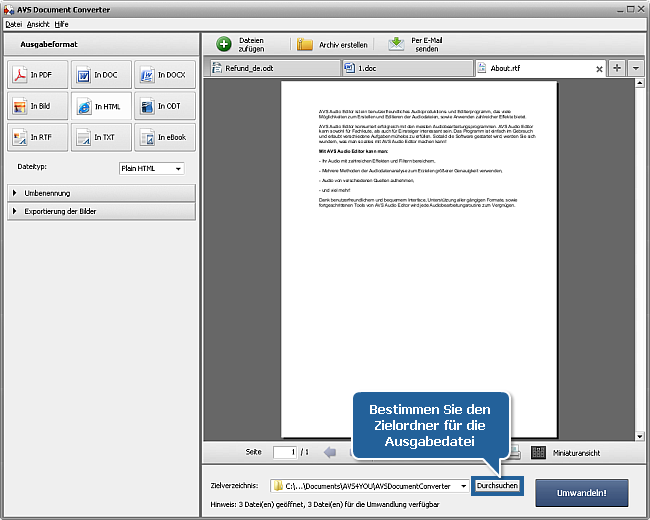Viewport: 650px width, 520px height.
Task: Click Dateien zufügen to add files
Action: (241, 44)
